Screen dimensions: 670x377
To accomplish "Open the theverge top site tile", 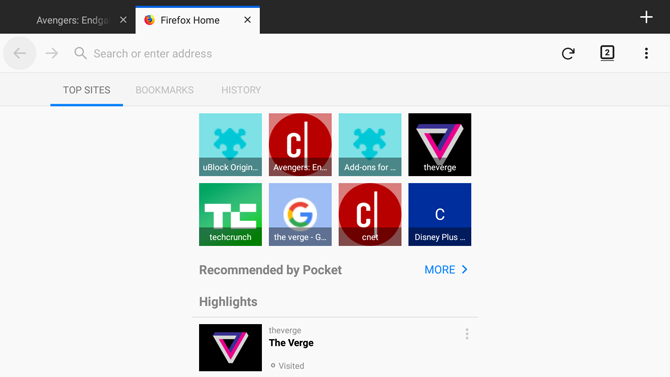I will click(440, 144).
